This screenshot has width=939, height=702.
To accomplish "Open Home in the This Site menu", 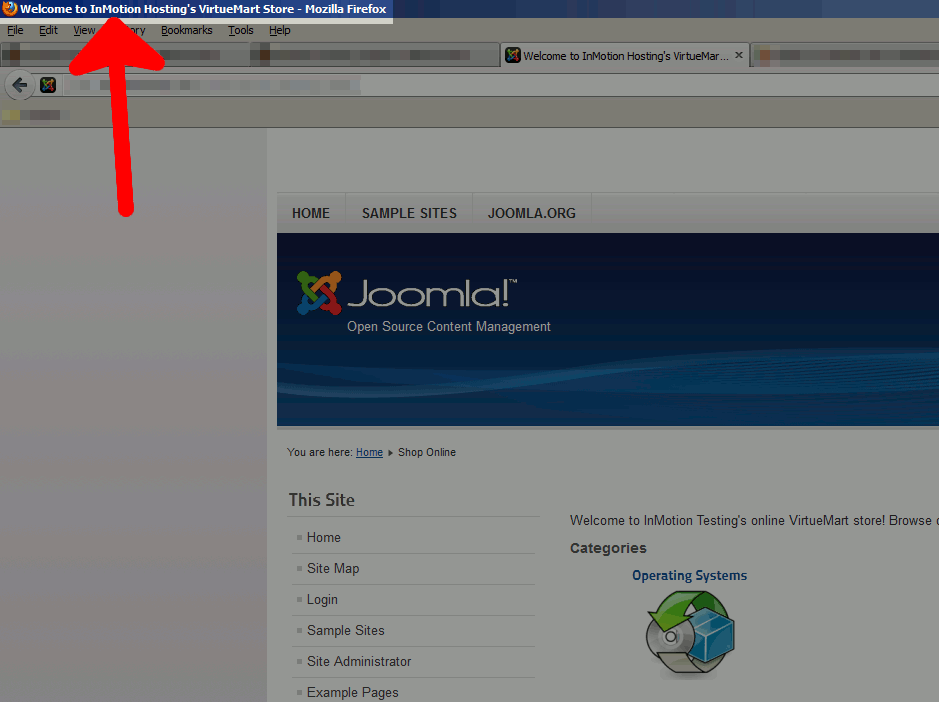I will (323, 537).
